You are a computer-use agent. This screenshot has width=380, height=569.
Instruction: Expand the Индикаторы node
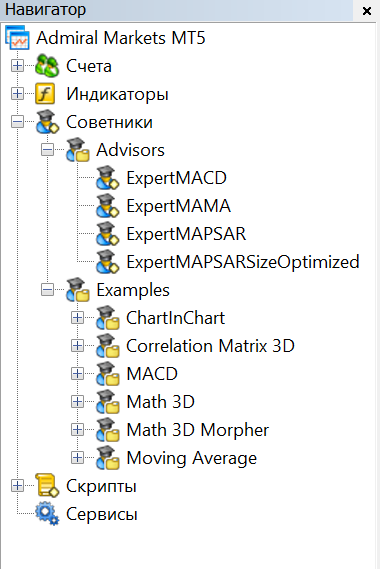[x=17, y=94]
